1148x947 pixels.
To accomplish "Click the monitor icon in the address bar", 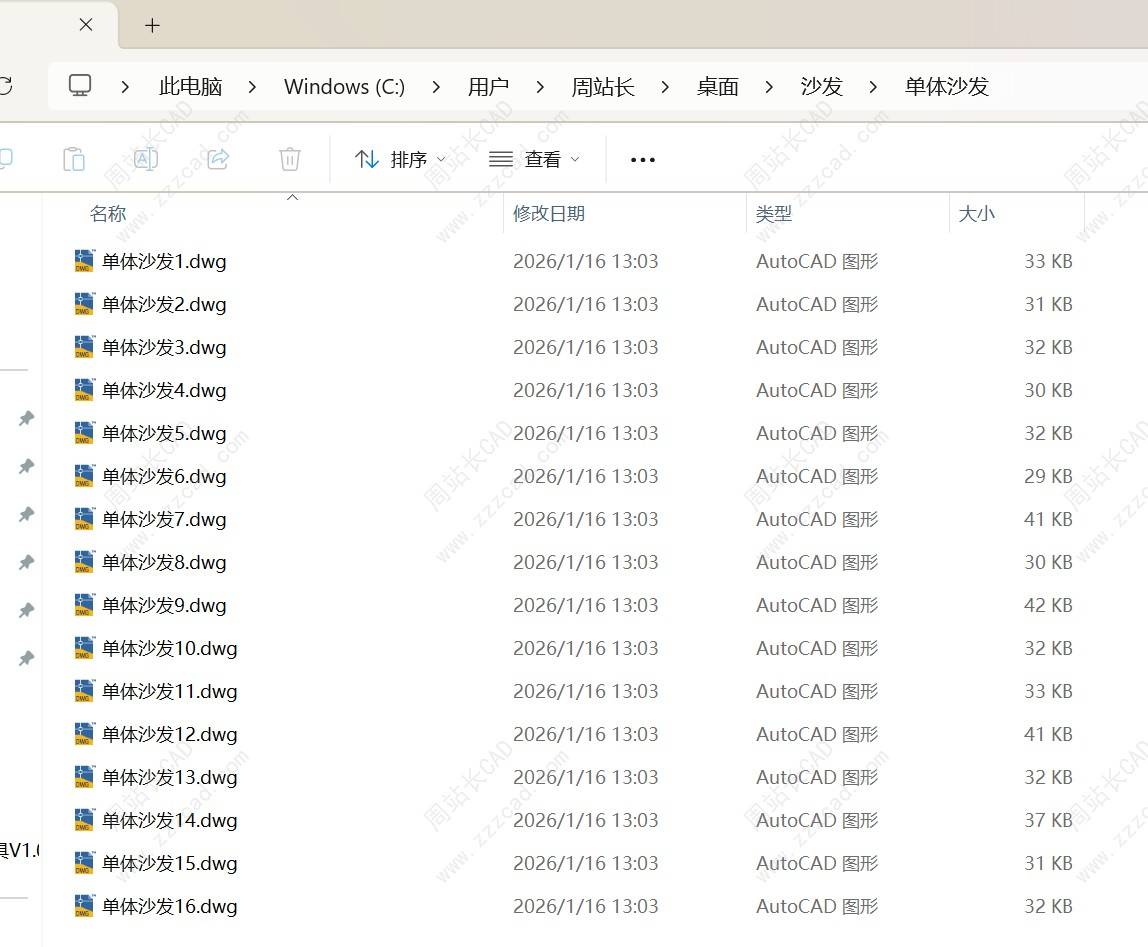I will [80, 86].
